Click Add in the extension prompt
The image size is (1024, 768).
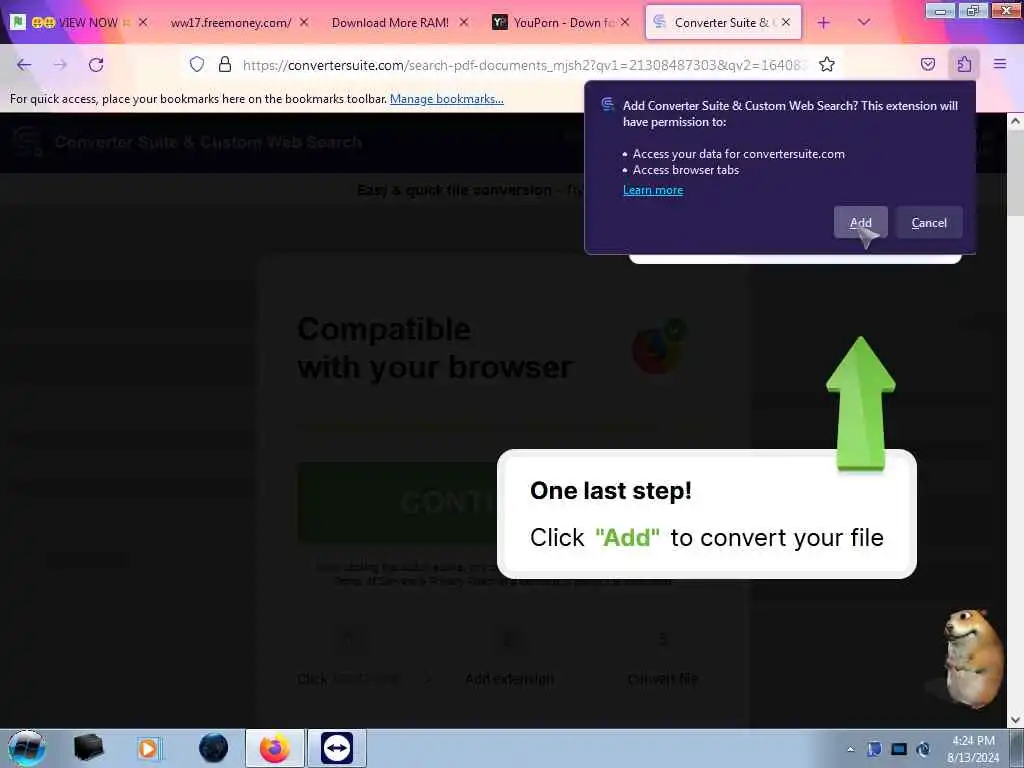click(x=861, y=223)
